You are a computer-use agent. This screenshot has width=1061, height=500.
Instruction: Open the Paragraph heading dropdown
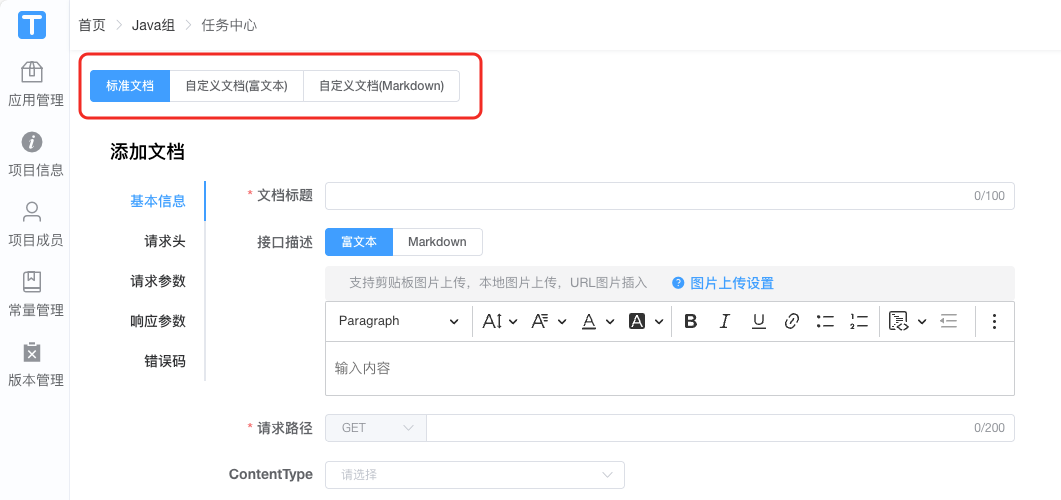click(x=398, y=321)
